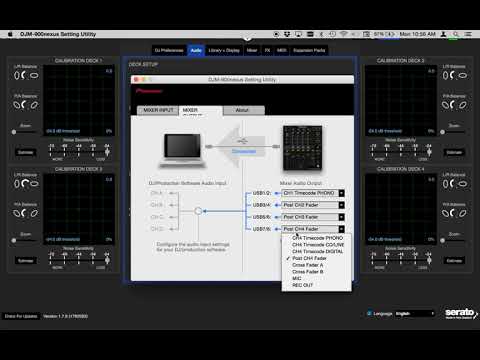
Task: Open the USB5/6 Post CH3 Fader dropdown
Action: coord(313,217)
